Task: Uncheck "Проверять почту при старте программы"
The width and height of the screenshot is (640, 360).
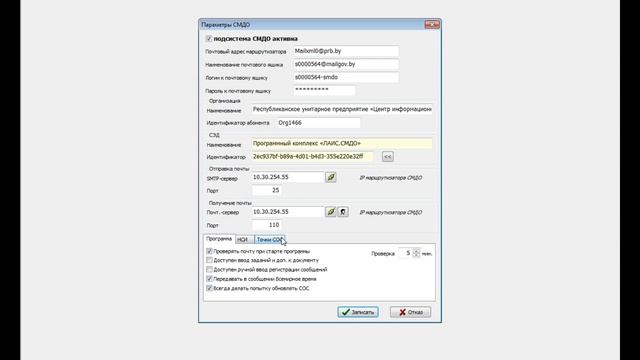Action: [209, 251]
